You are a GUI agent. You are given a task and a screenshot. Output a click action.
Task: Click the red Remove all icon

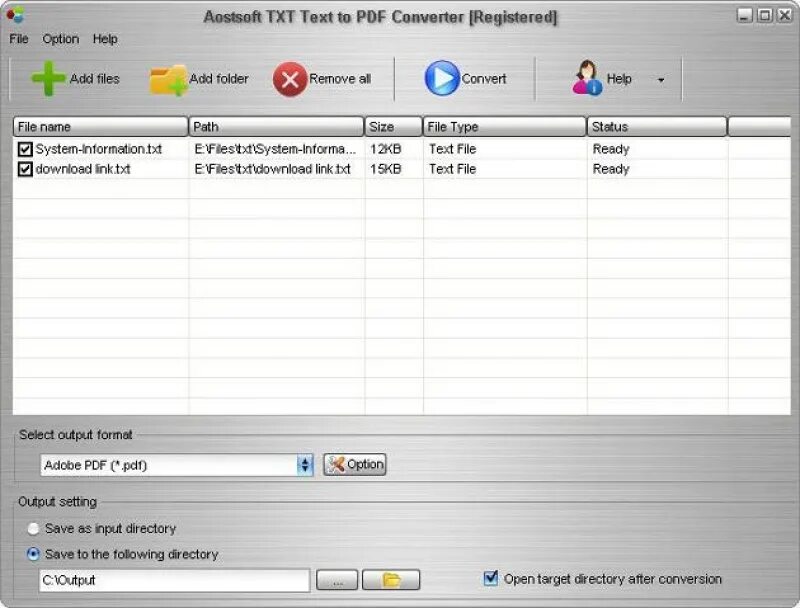(290, 79)
